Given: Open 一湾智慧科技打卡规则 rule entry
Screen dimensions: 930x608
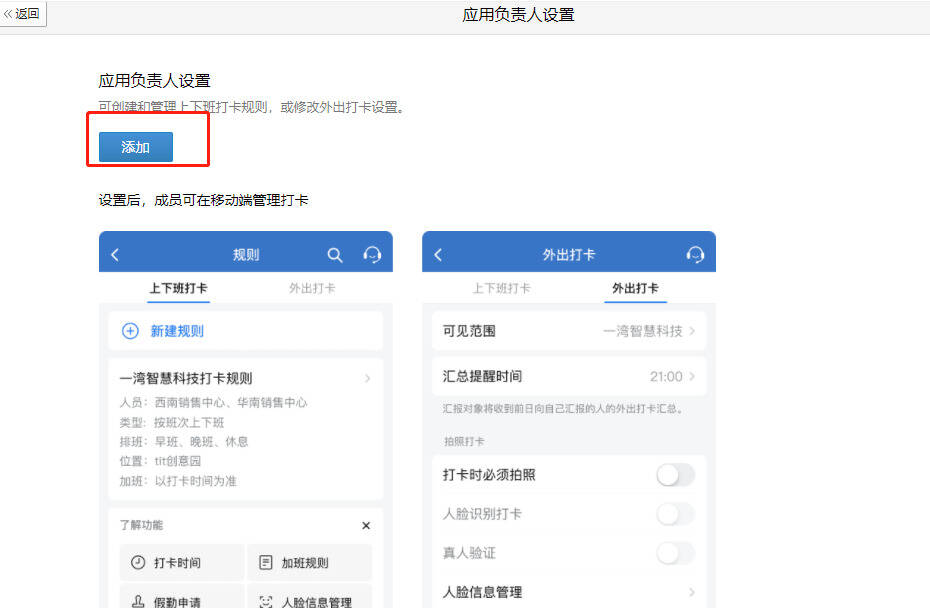Looking at the screenshot, I should (x=246, y=429).
